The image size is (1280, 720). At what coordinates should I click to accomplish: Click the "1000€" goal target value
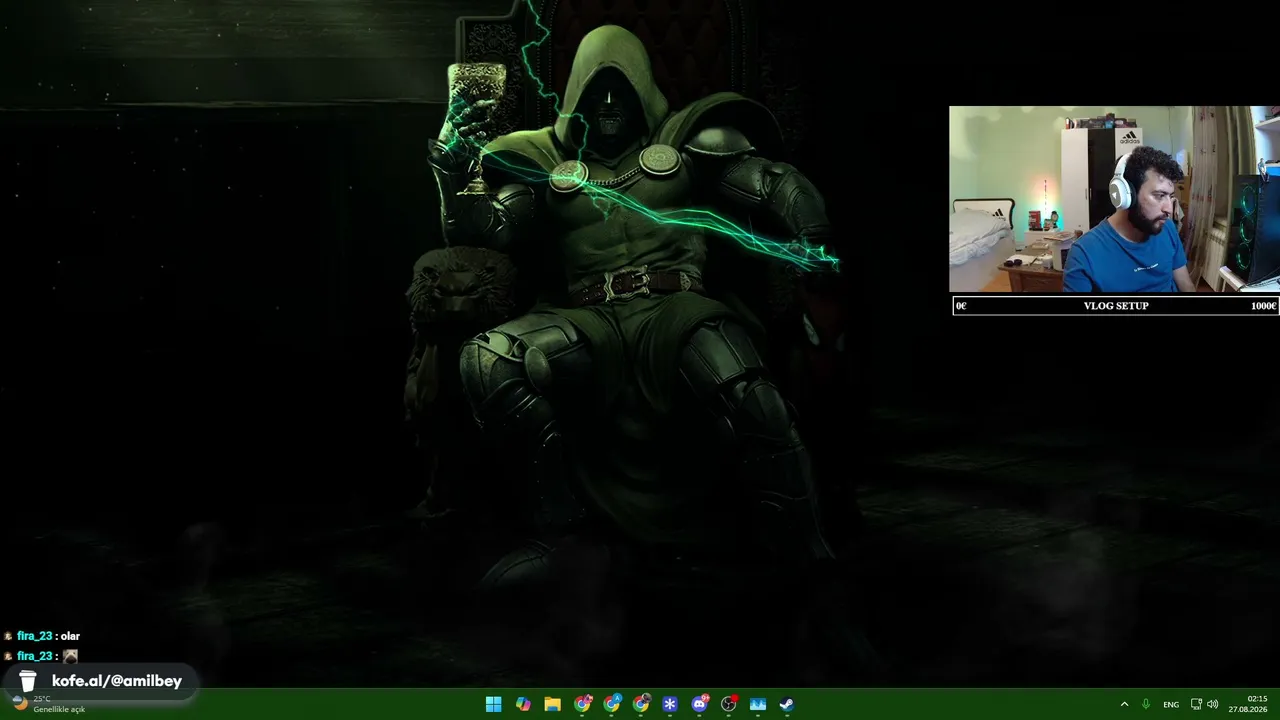pyautogui.click(x=1264, y=306)
